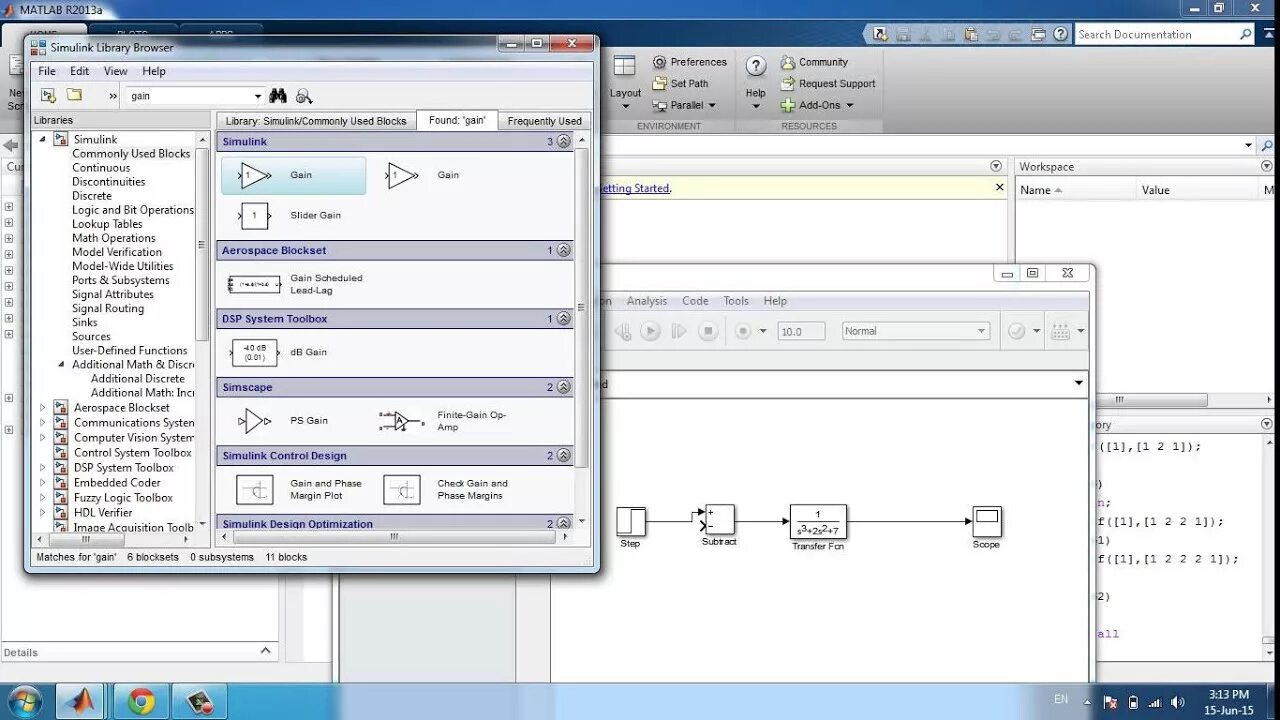Click the Record simulation button
The width and height of the screenshot is (1280, 720).
[x=743, y=331]
